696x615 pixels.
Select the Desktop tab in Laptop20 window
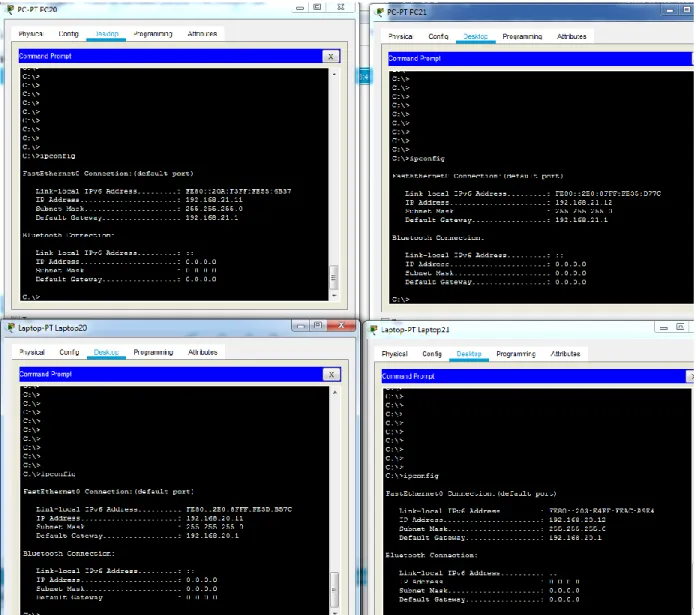106,352
